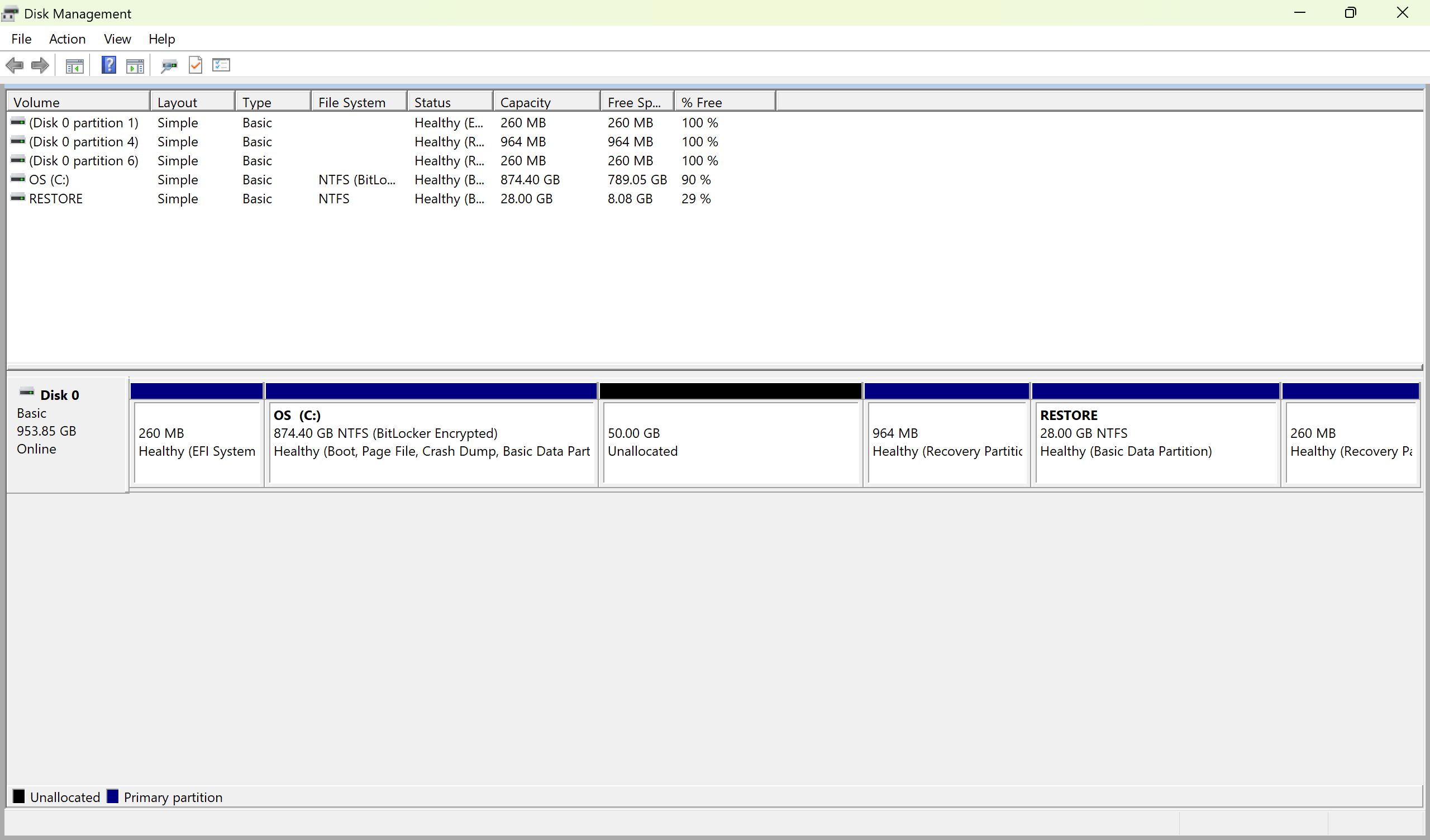The image size is (1430, 840).
Task: Click the blue Primary partition legend swatch
Action: coord(112,796)
